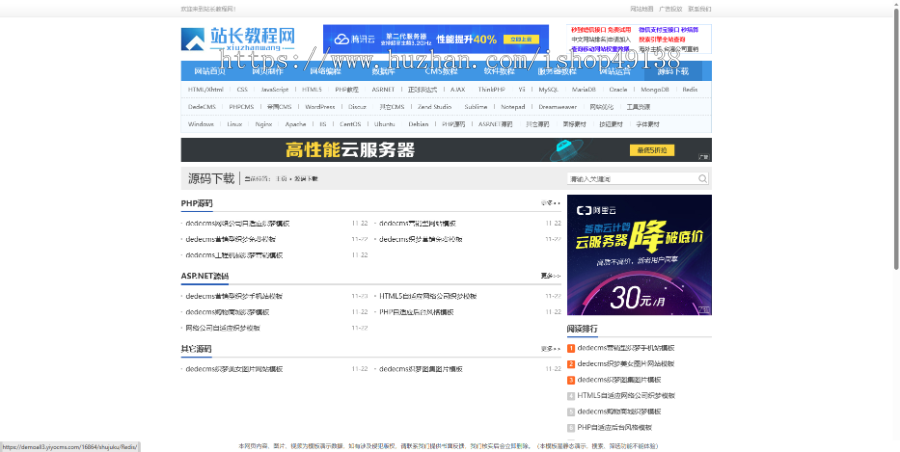The image size is (900, 452).
Task: Open the 阿里云 30元/月 sidebar ad
Action: 639,255
